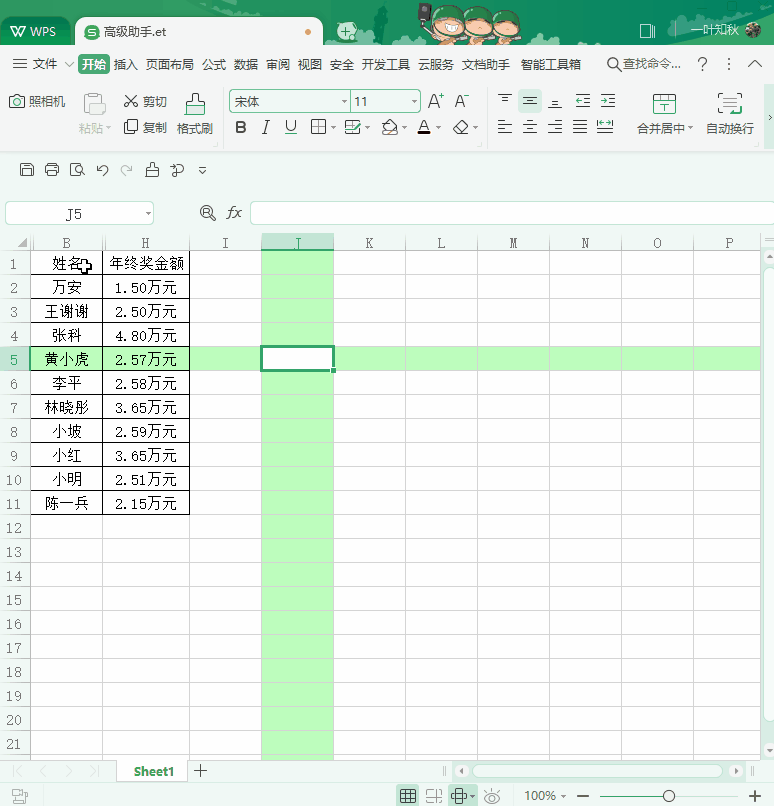This screenshot has width=774, height=806.
Task: Click the decrease indent icon
Action: pyautogui.click(x=583, y=101)
